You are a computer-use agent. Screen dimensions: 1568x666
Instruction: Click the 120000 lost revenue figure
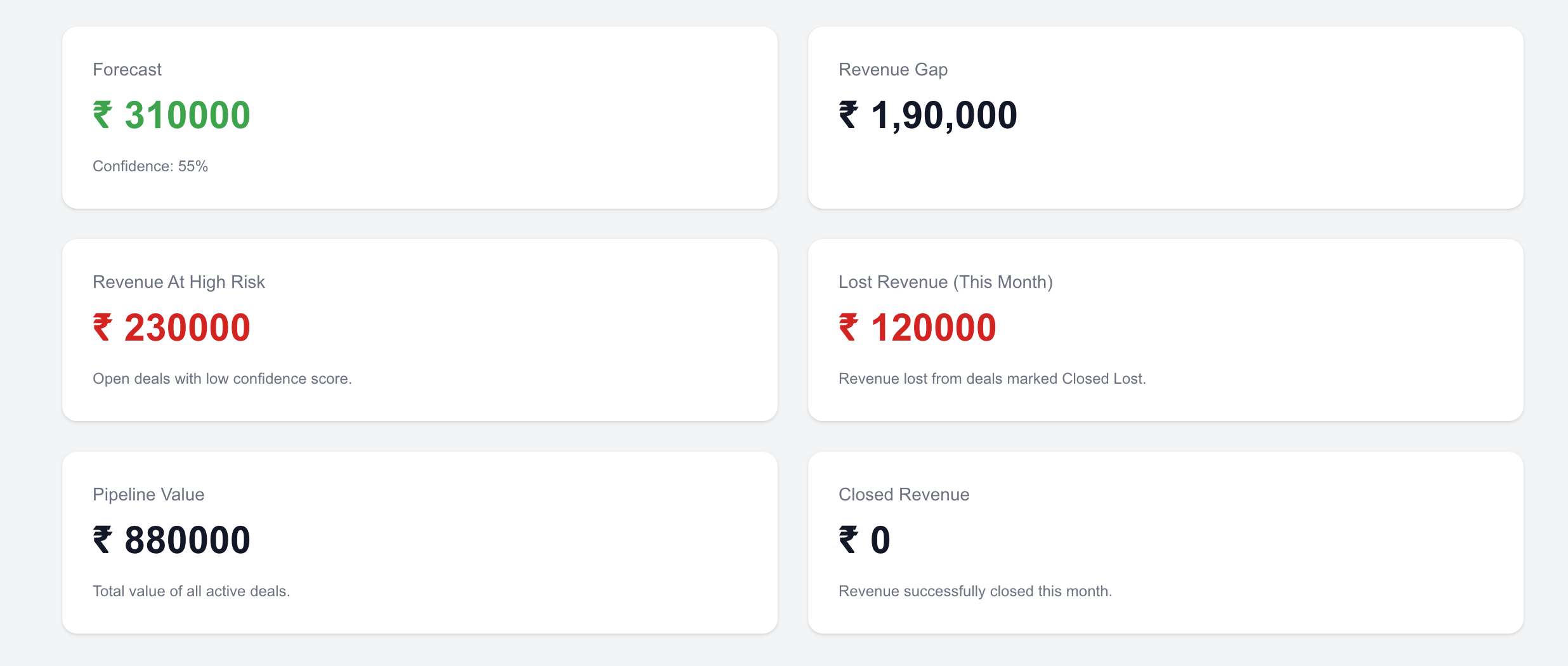933,328
